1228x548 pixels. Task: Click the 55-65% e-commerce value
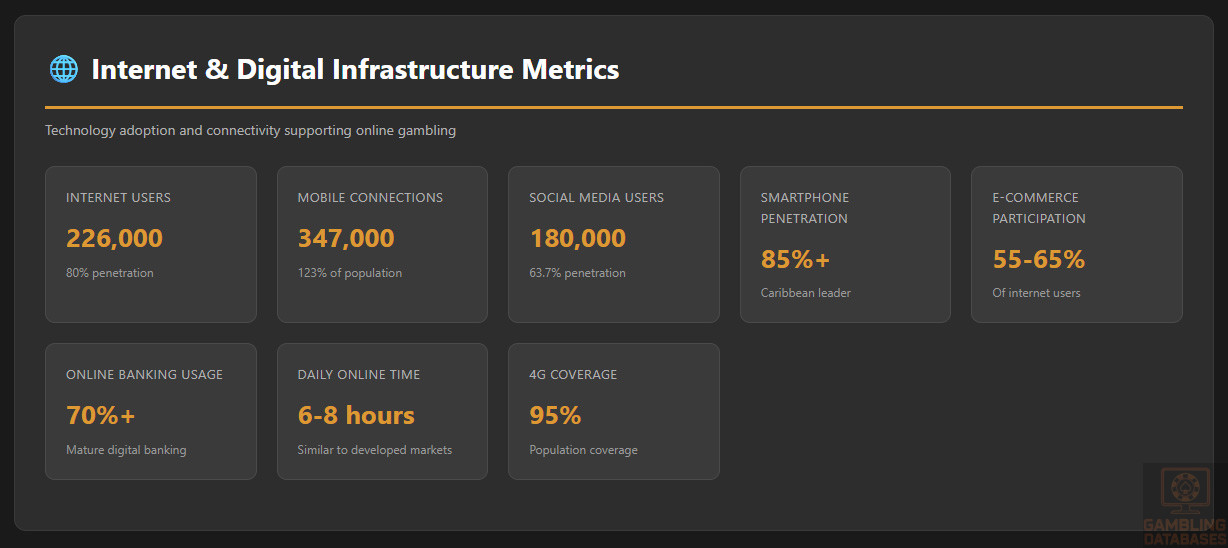pyautogui.click(x=1038, y=260)
